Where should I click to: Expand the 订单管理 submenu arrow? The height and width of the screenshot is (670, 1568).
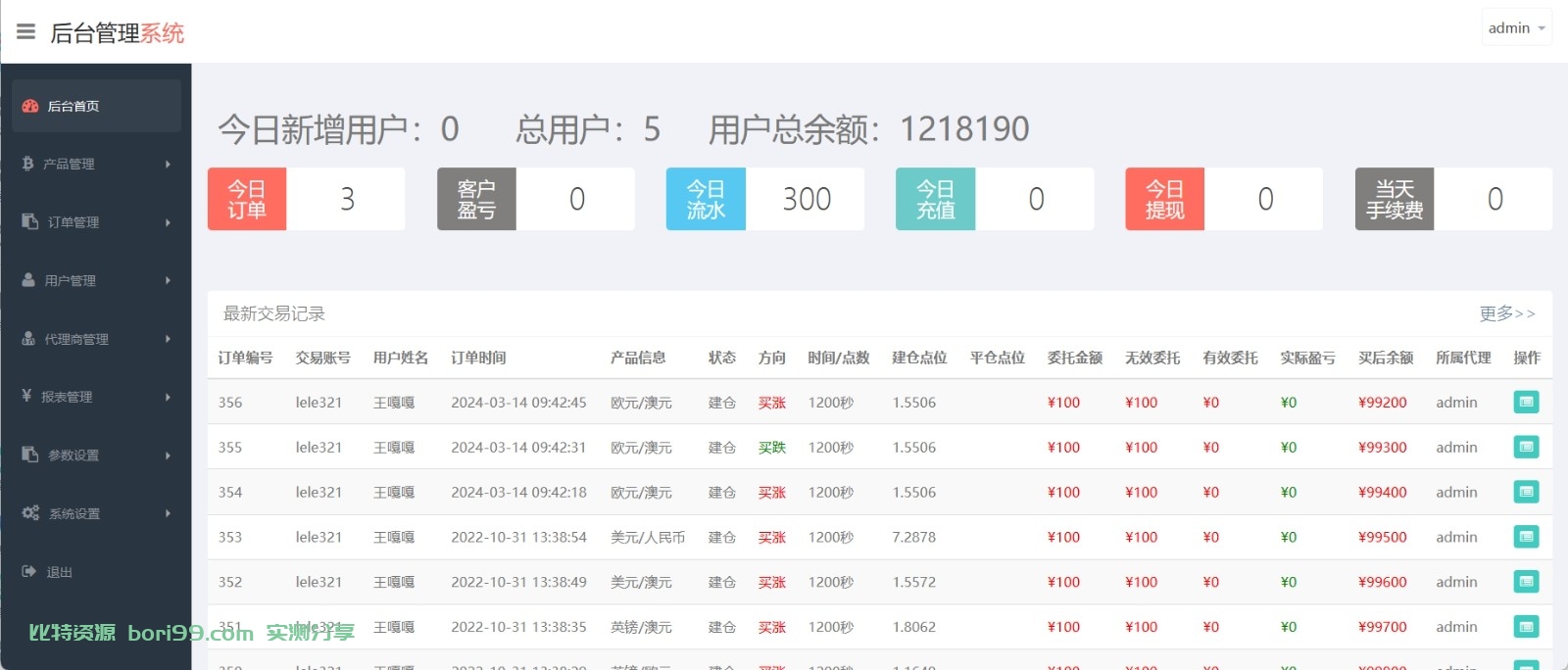(168, 222)
